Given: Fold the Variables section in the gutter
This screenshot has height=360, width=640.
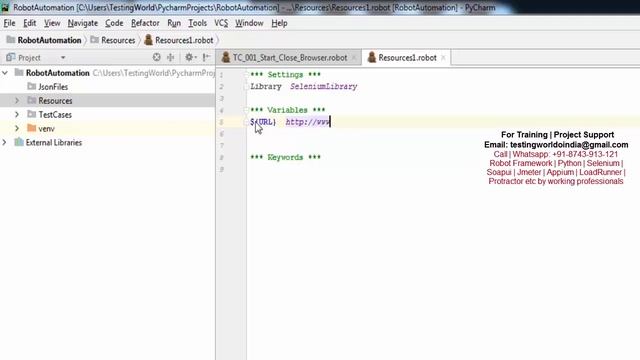Looking at the screenshot, I should point(246,110).
